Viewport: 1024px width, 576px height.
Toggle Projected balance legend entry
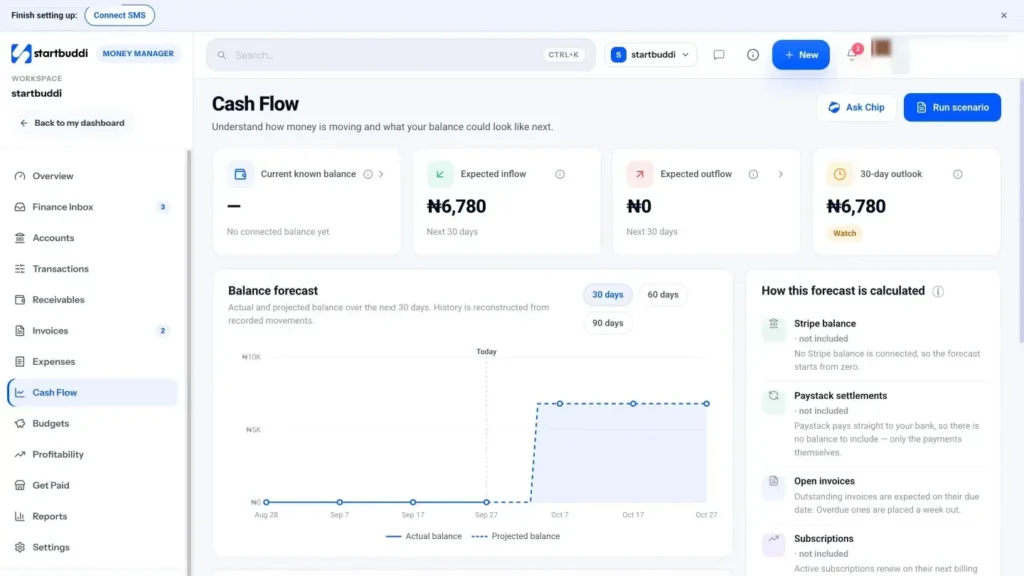point(515,536)
